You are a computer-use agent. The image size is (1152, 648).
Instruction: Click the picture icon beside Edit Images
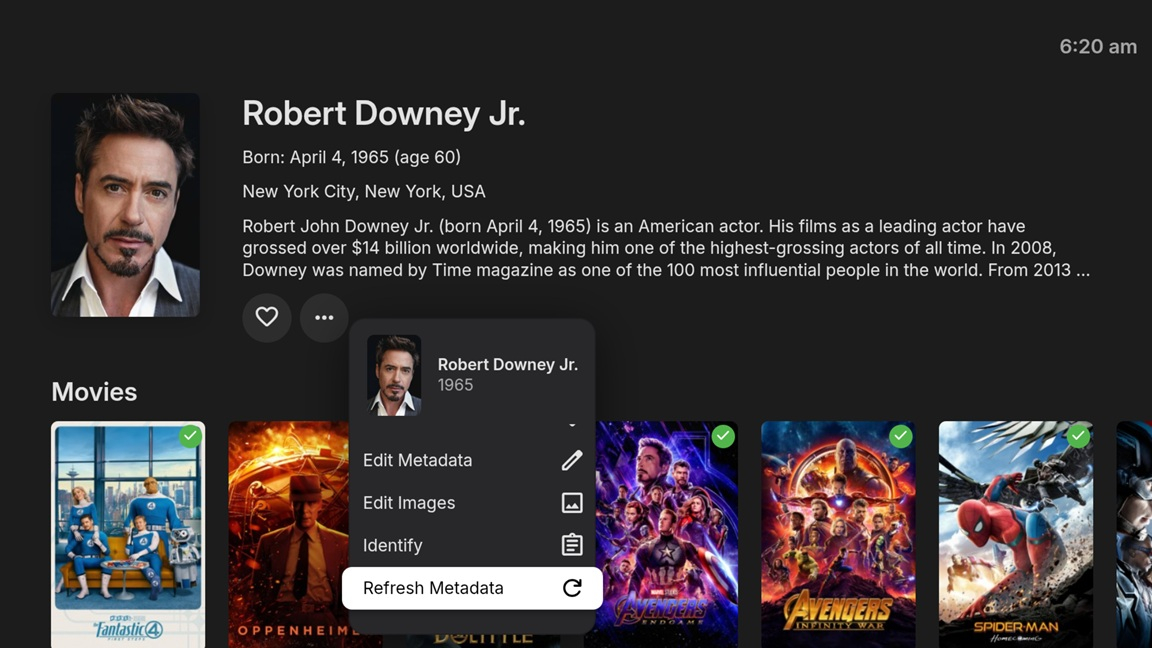[x=571, y=503]
